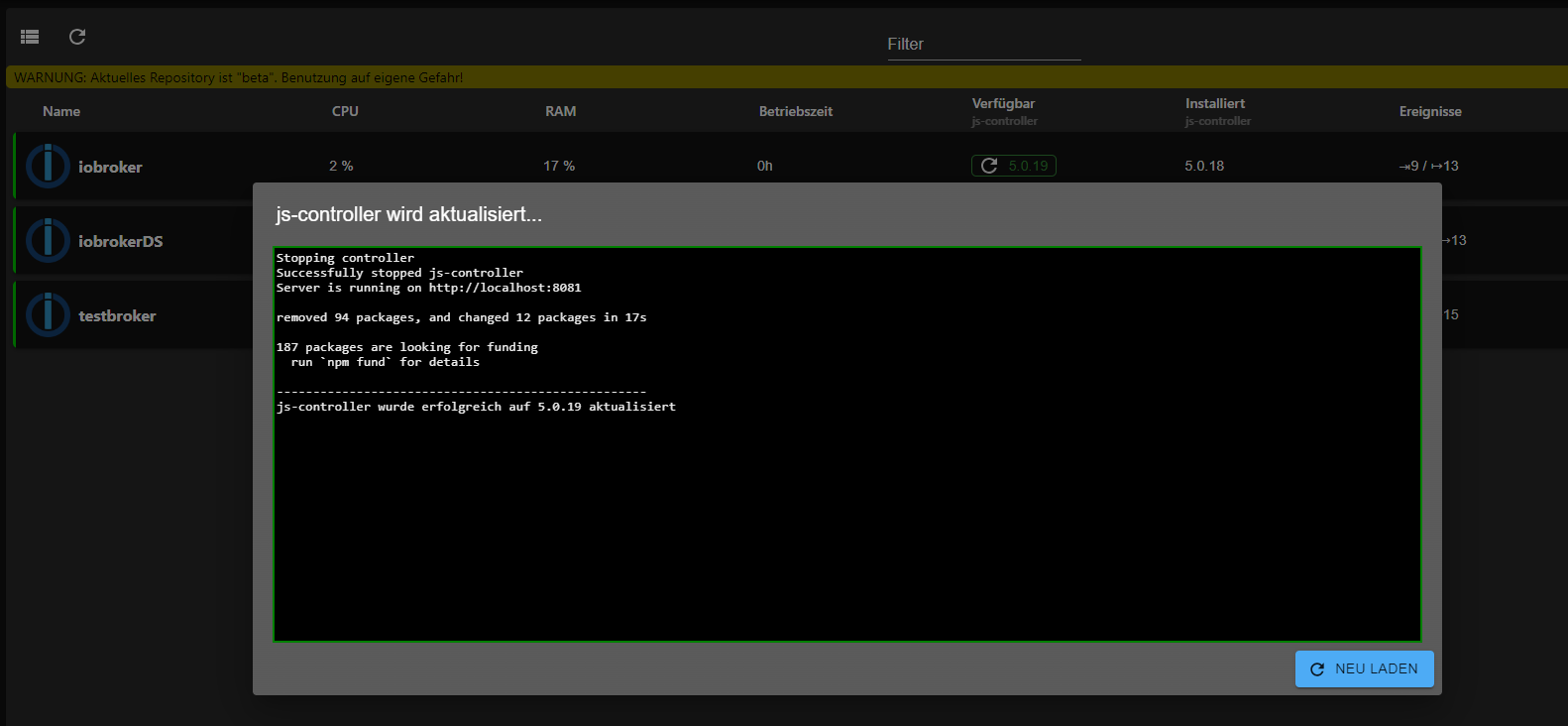Click the iobroker RAM value 17 %
Viewport: 1568px width, 726px height.
pyautogui.click(x=559, y=166)
